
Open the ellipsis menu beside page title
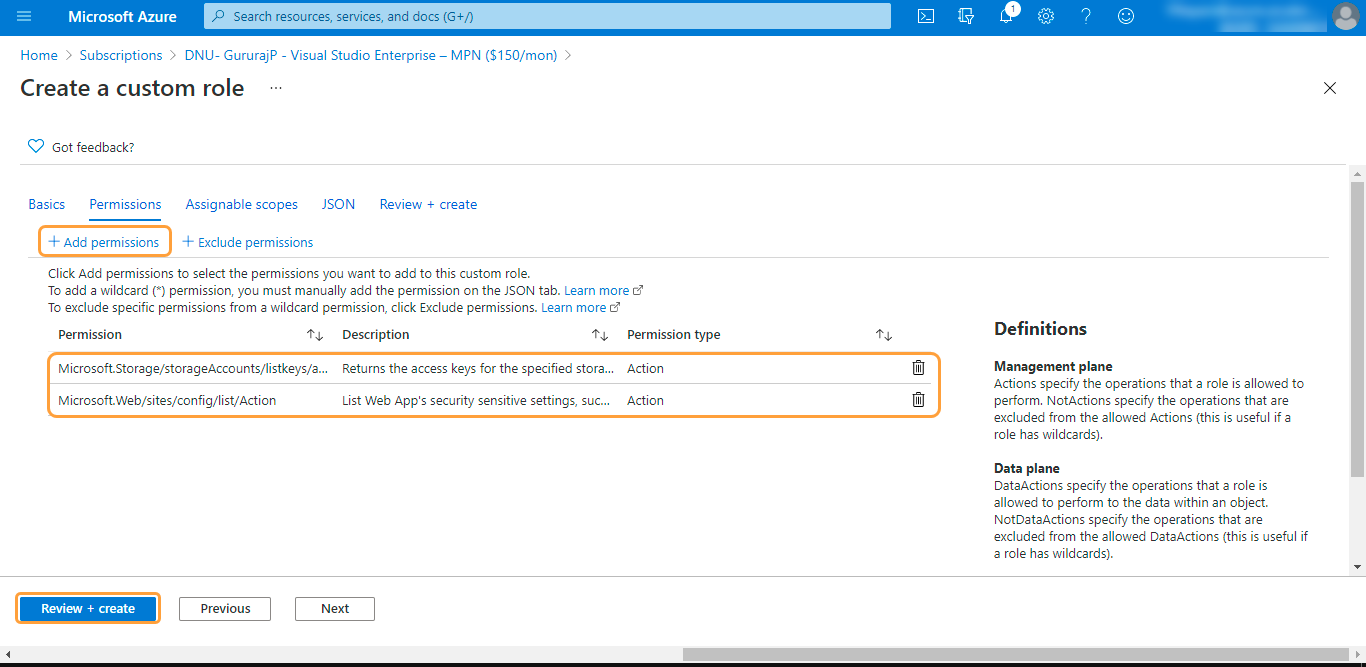click(275, 88)
